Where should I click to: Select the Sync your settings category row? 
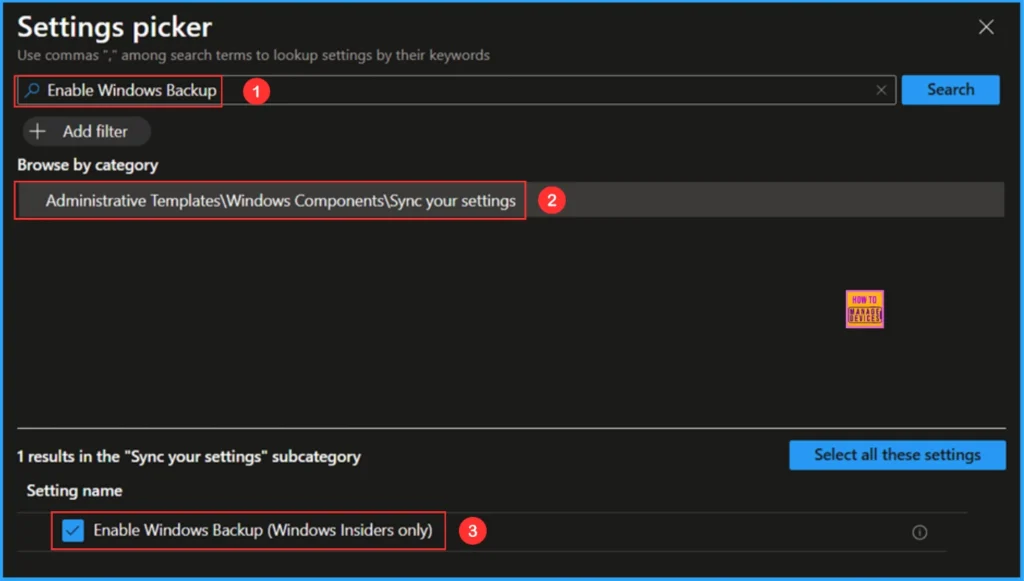[510, 200]
